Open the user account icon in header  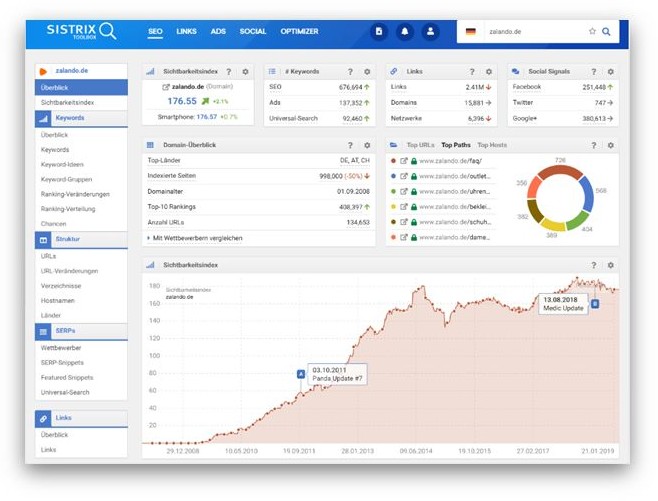[430, 32]
